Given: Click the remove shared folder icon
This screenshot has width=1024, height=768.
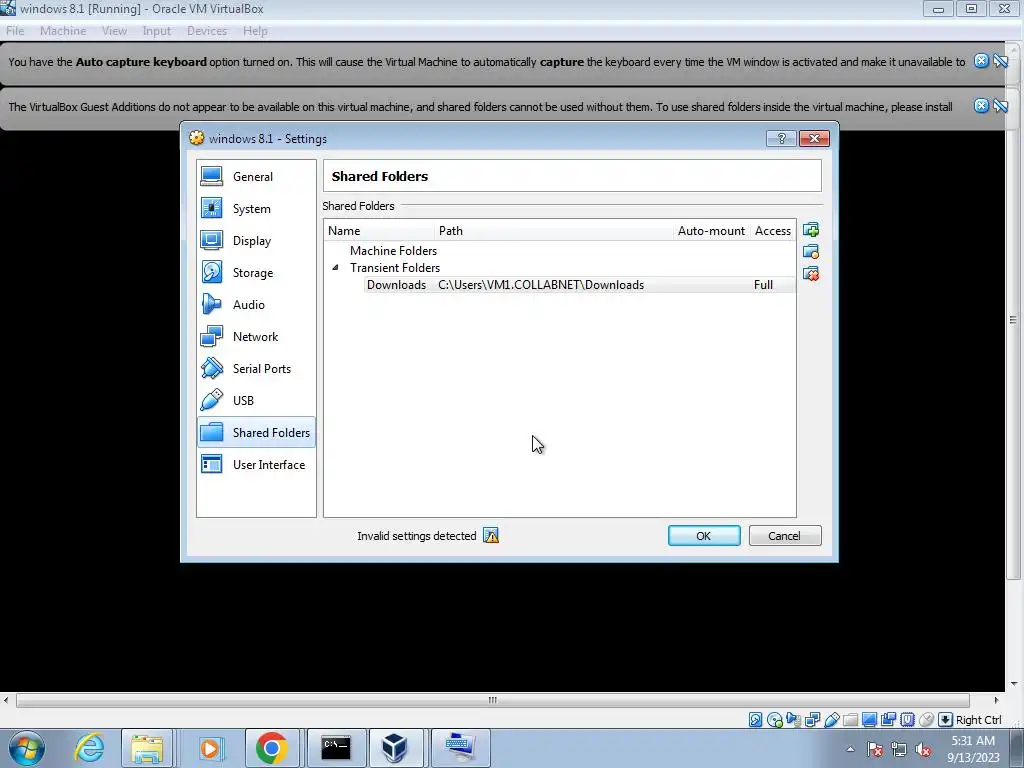Looking at the screenshot, I should (x=810, y=274).
